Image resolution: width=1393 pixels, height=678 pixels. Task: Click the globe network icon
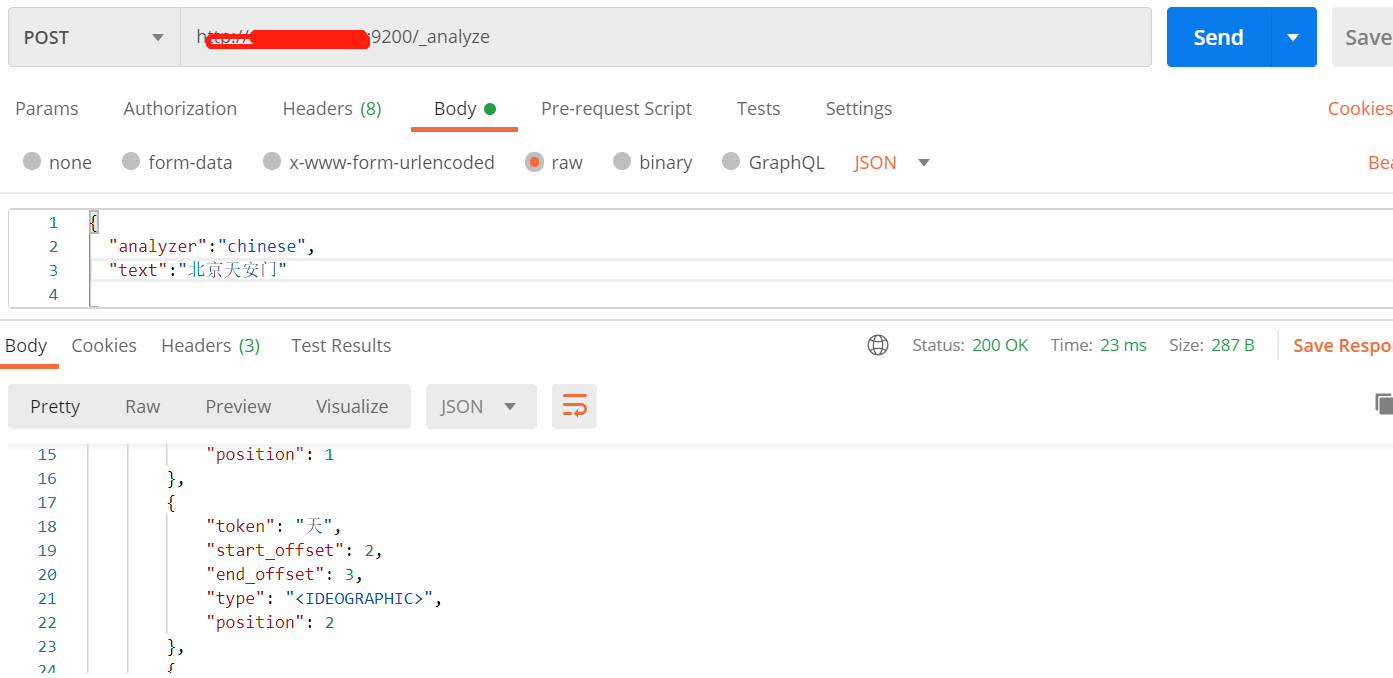pos(878,345)
